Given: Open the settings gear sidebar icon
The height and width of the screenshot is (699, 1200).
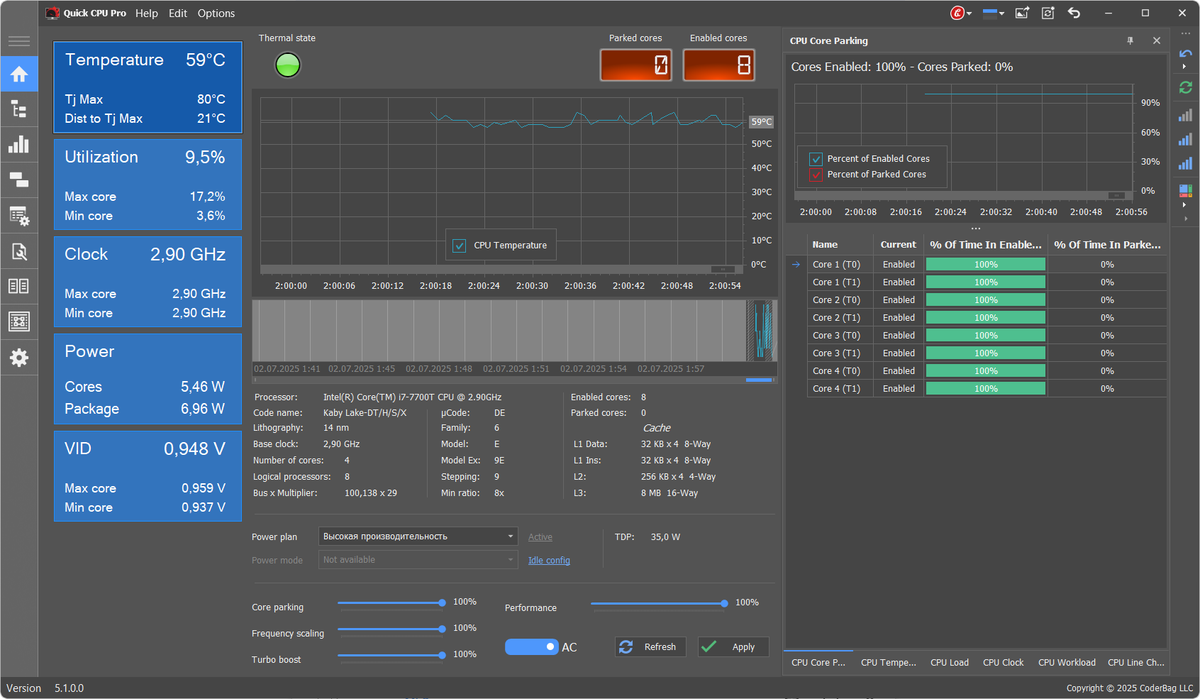Looking at the screenshot, I should pyautogui.click(x=18, y=357).
